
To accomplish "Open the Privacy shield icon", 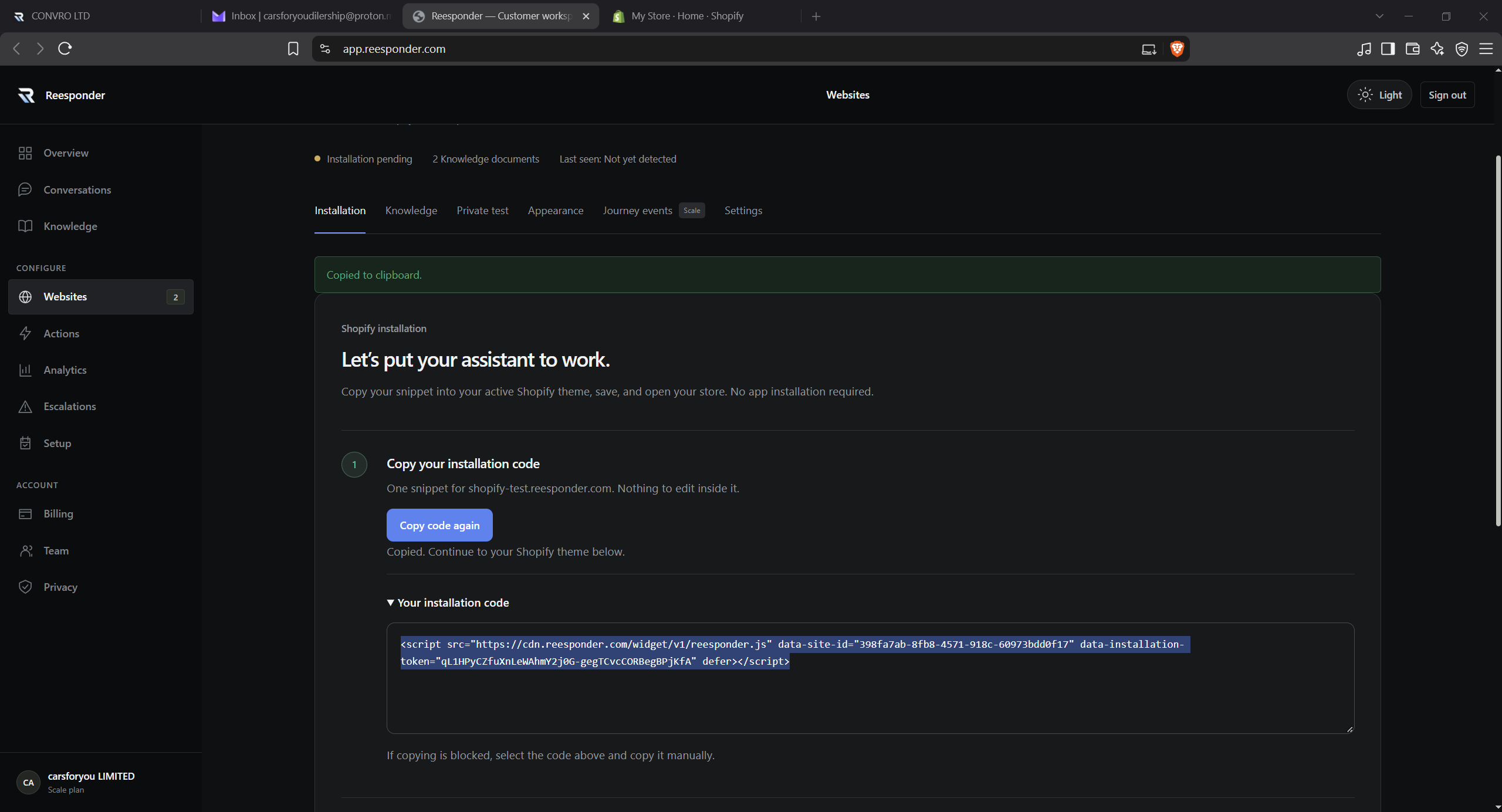I will (25, 587).
